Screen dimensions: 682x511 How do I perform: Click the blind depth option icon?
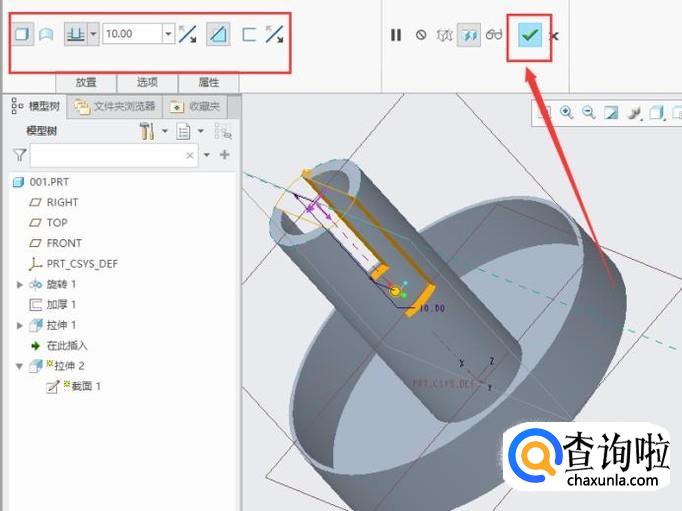point(76,34)
